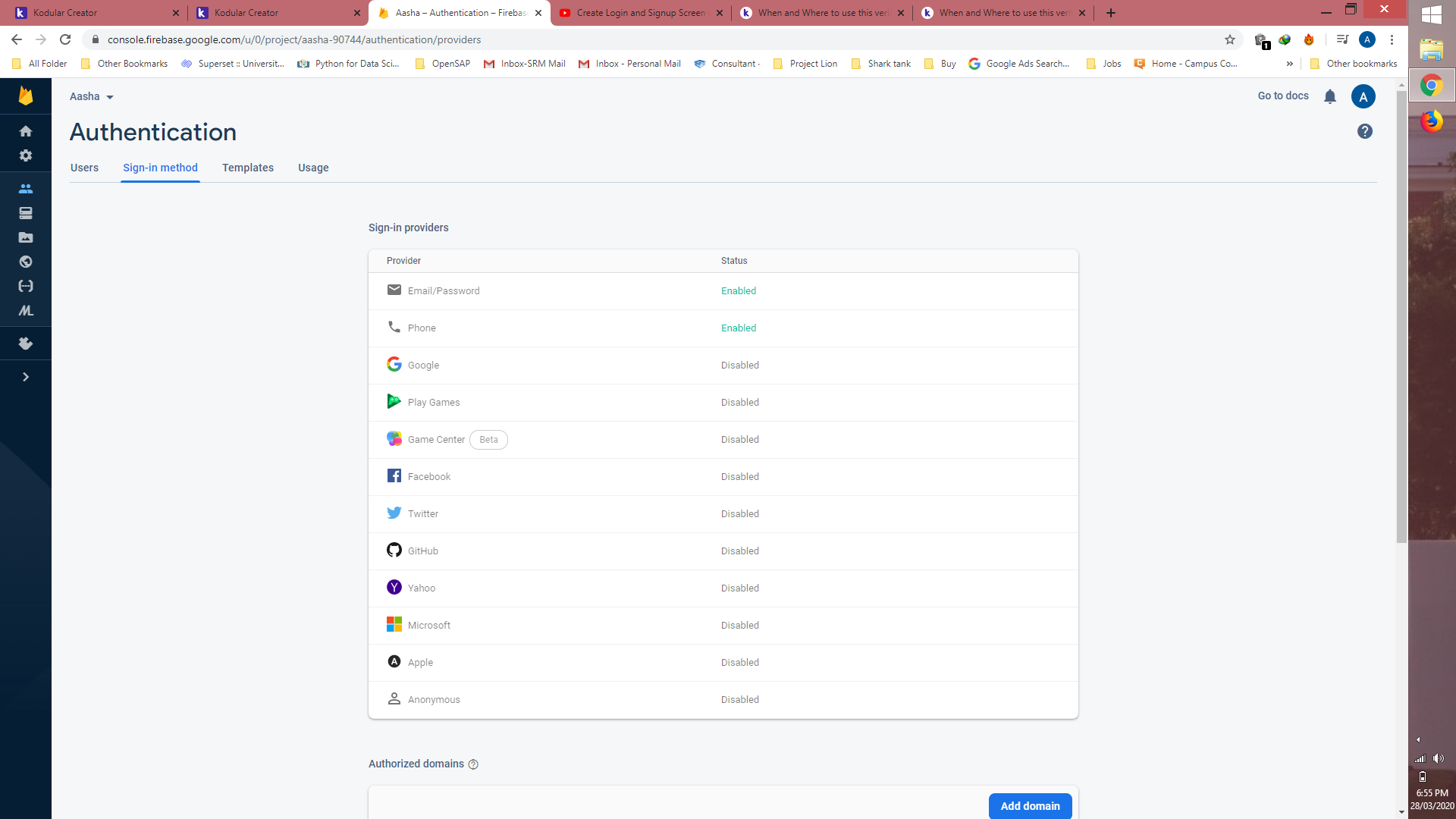Image resolution: width=1456 pixels, height=819 pixels.
Task: Open the ML Kit sidebar icon
Action: coord(26,311)
